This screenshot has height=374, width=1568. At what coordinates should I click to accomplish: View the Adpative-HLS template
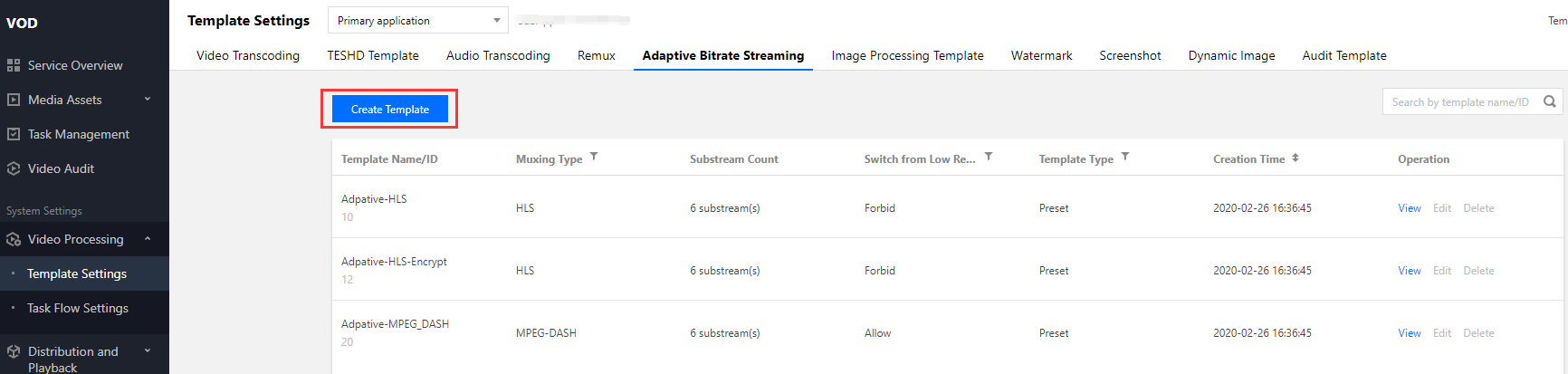[1409, 208]
